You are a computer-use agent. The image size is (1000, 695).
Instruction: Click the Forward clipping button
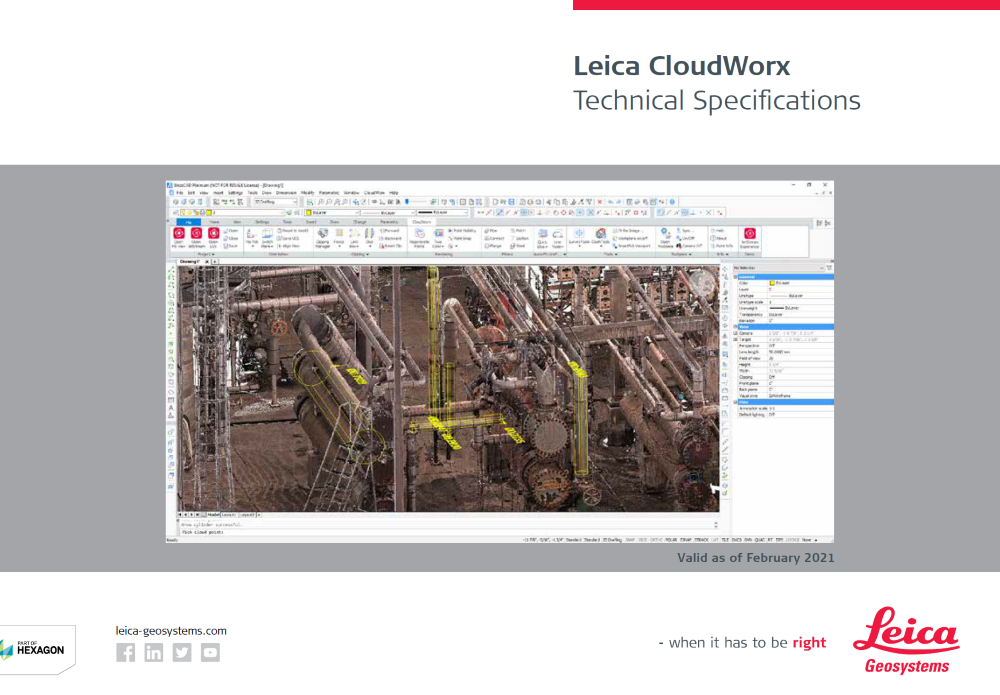[389, 230]
